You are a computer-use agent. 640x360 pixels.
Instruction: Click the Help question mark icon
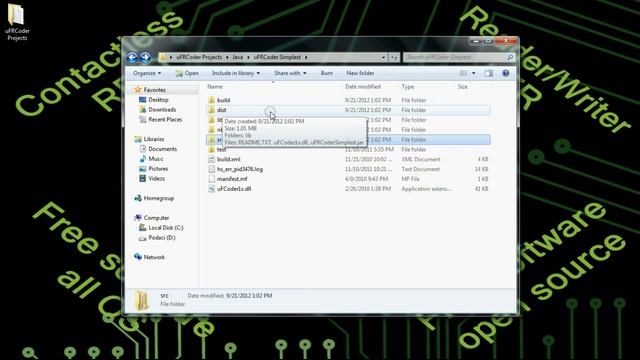click(x=506, y=73)
